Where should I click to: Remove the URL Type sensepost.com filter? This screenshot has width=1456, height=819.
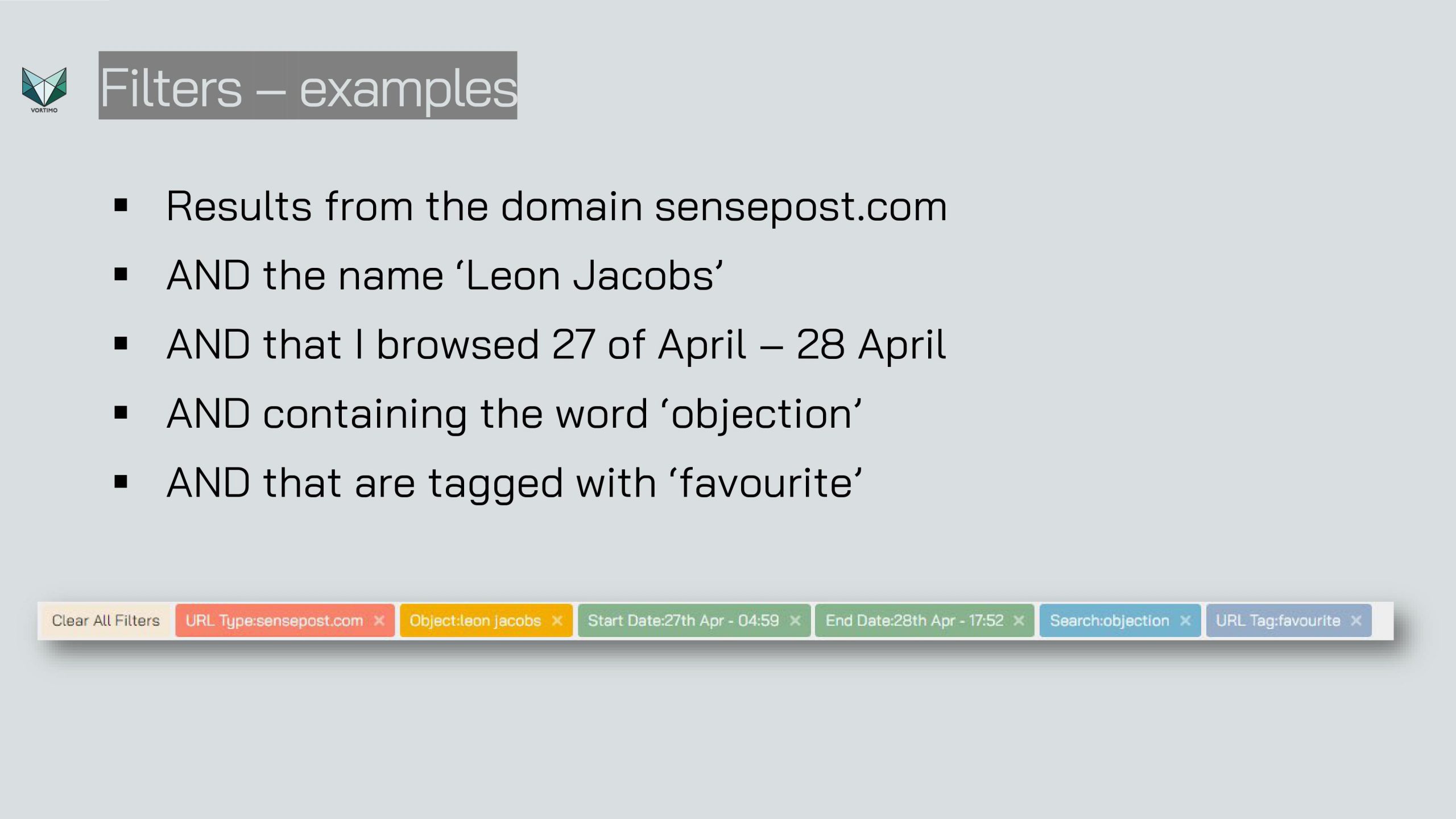(379, 621)
